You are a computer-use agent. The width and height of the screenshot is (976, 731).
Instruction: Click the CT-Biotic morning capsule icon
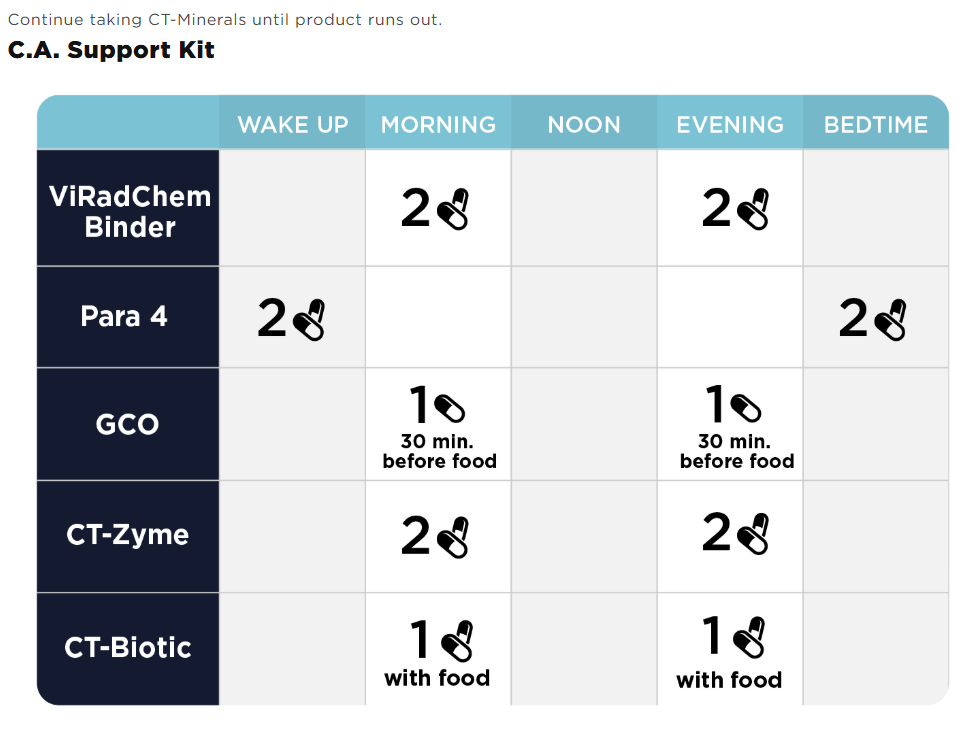pos(457,642)
